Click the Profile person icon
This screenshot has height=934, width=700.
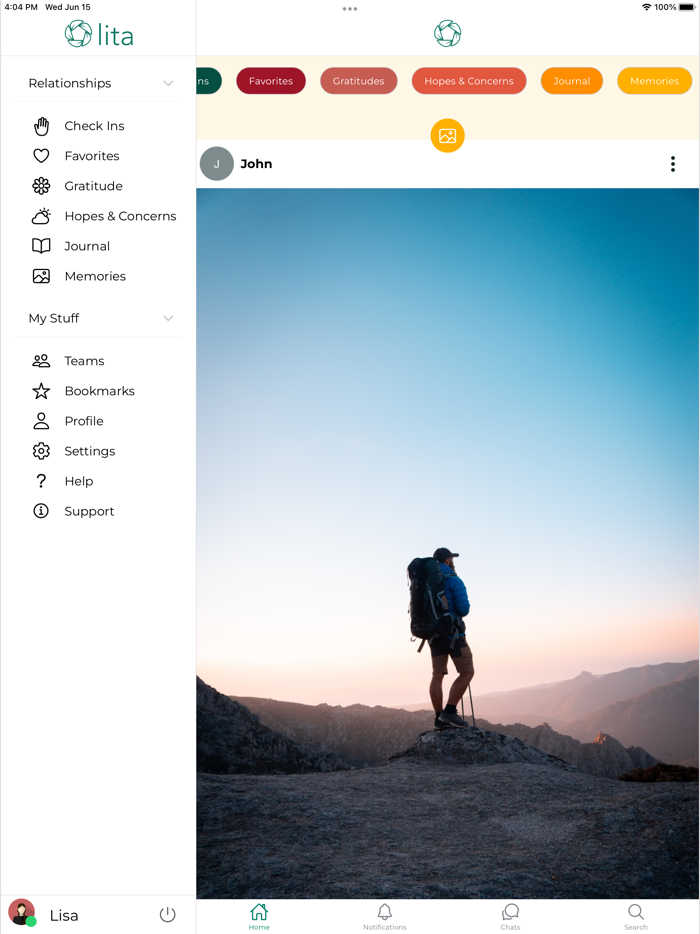41,421
